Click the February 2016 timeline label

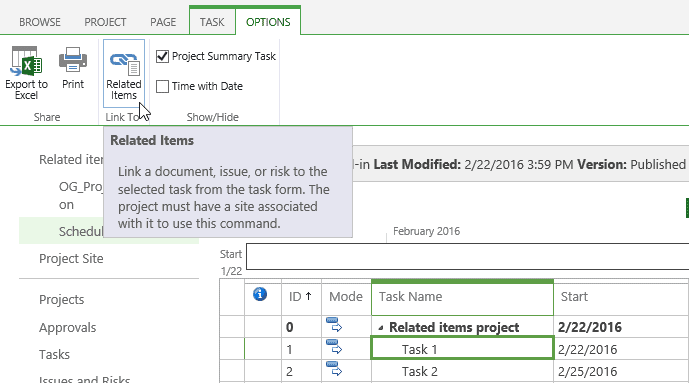[426, 231]
